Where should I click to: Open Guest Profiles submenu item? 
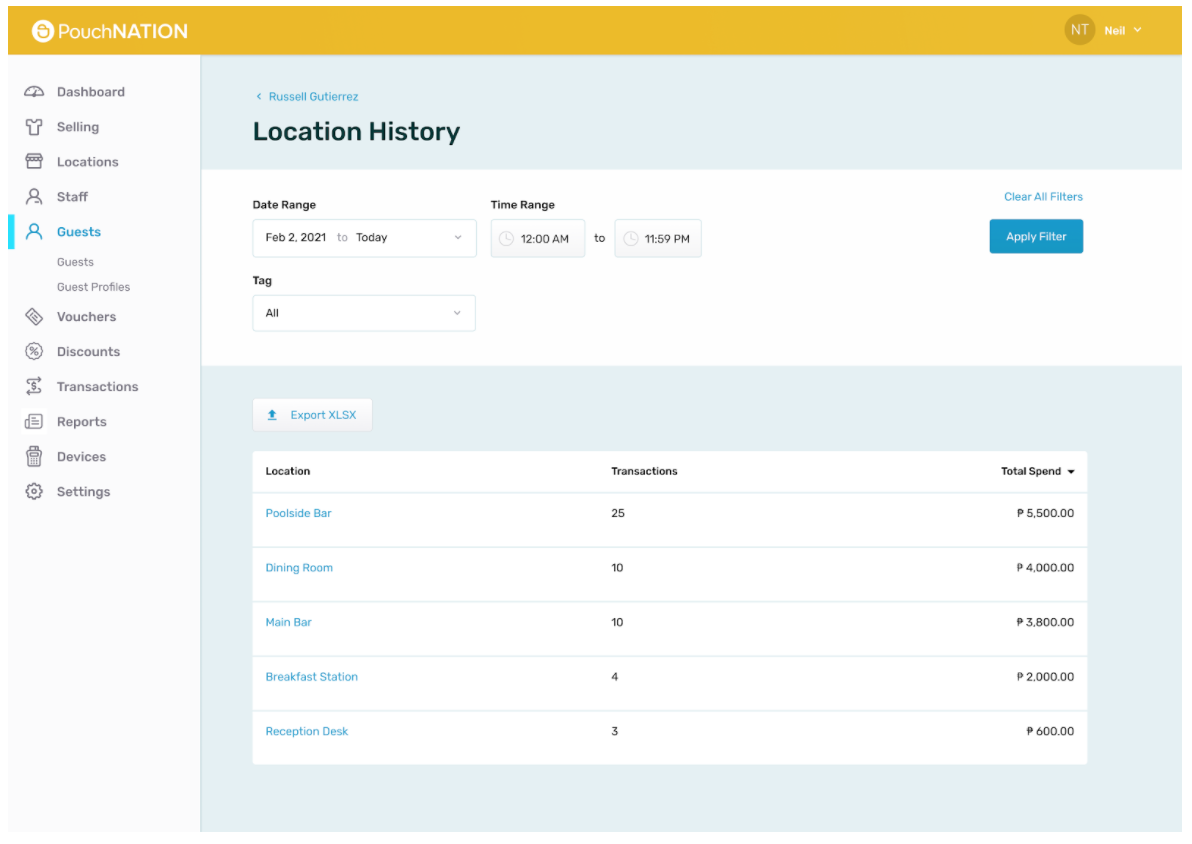[x=94, y=287]
